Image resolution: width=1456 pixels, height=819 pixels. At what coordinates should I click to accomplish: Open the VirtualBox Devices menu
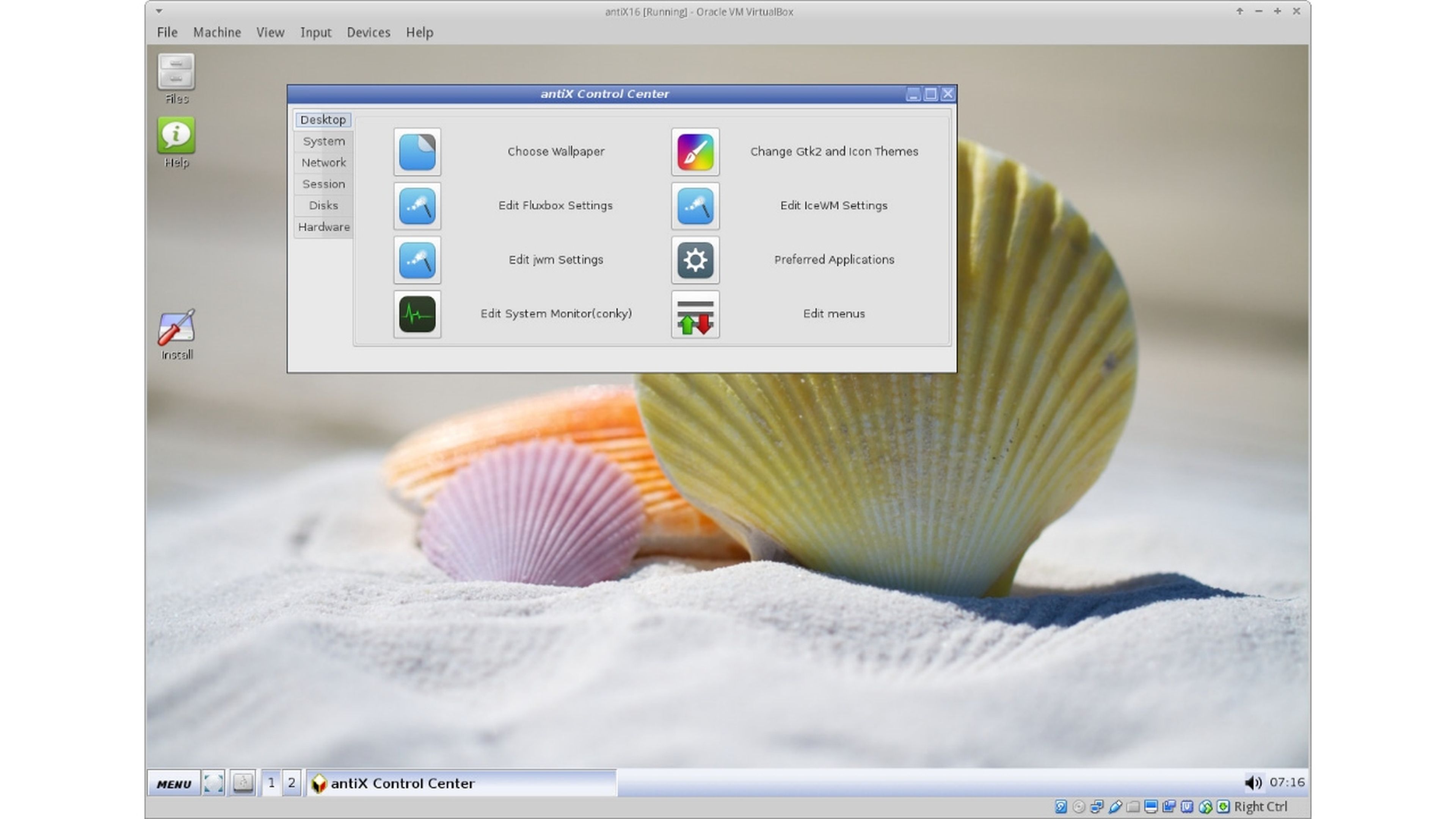[369, 33]
